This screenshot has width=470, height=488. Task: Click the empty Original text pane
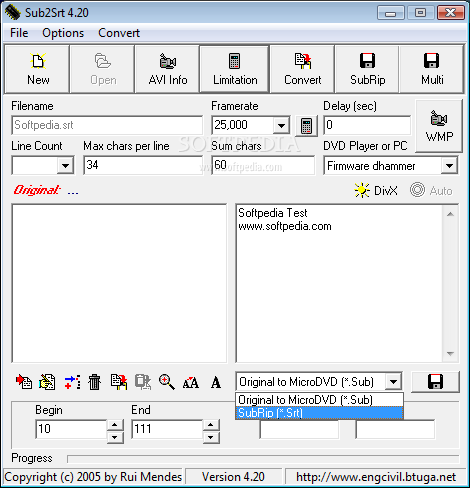tap(119, 283)
